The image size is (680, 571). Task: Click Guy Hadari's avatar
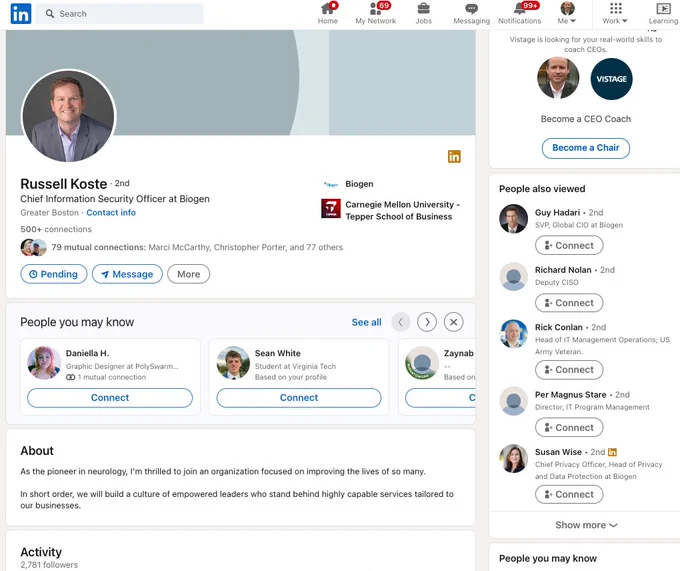513,219
